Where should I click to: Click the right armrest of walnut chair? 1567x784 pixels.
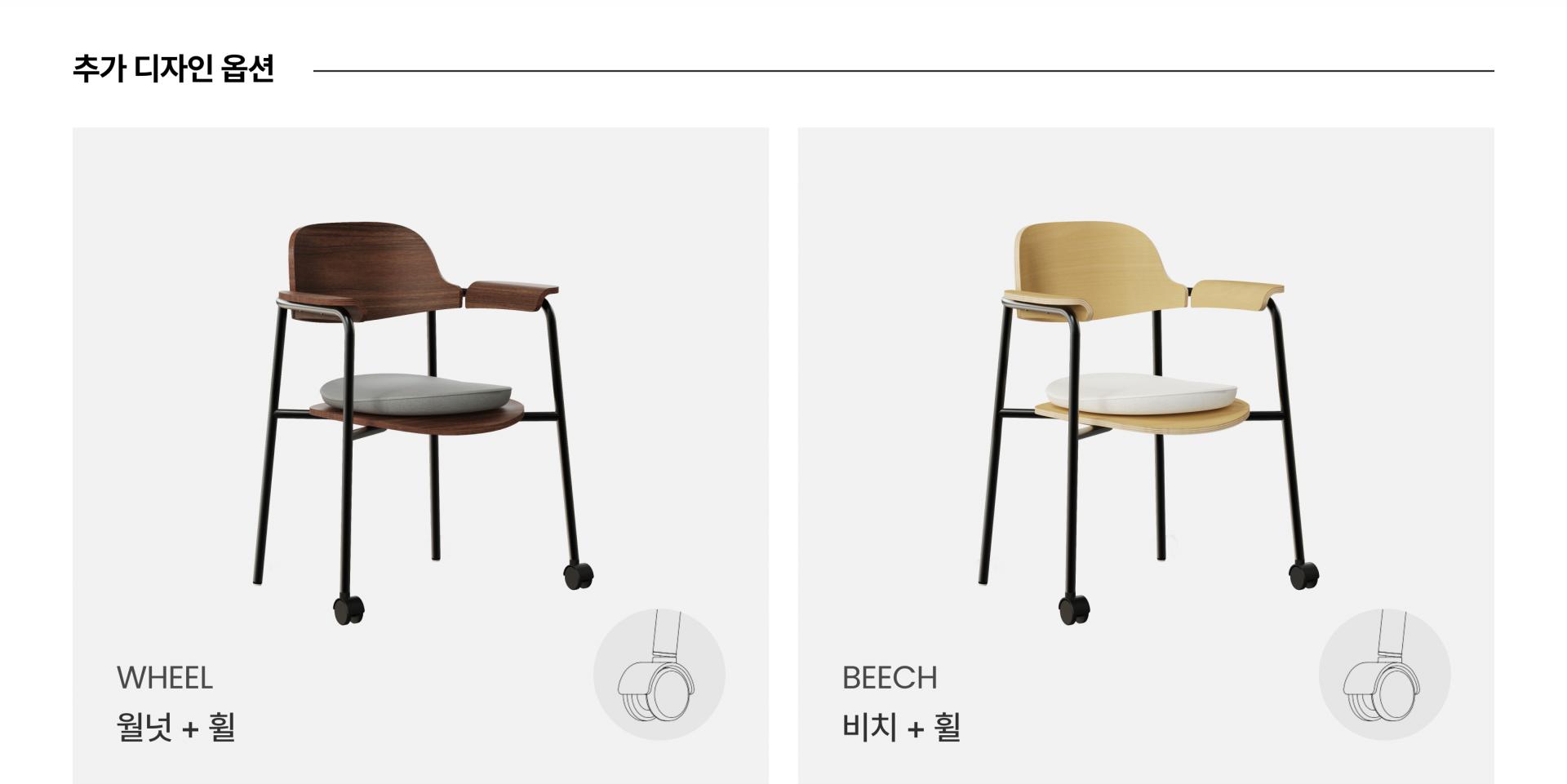click(512, 294)
